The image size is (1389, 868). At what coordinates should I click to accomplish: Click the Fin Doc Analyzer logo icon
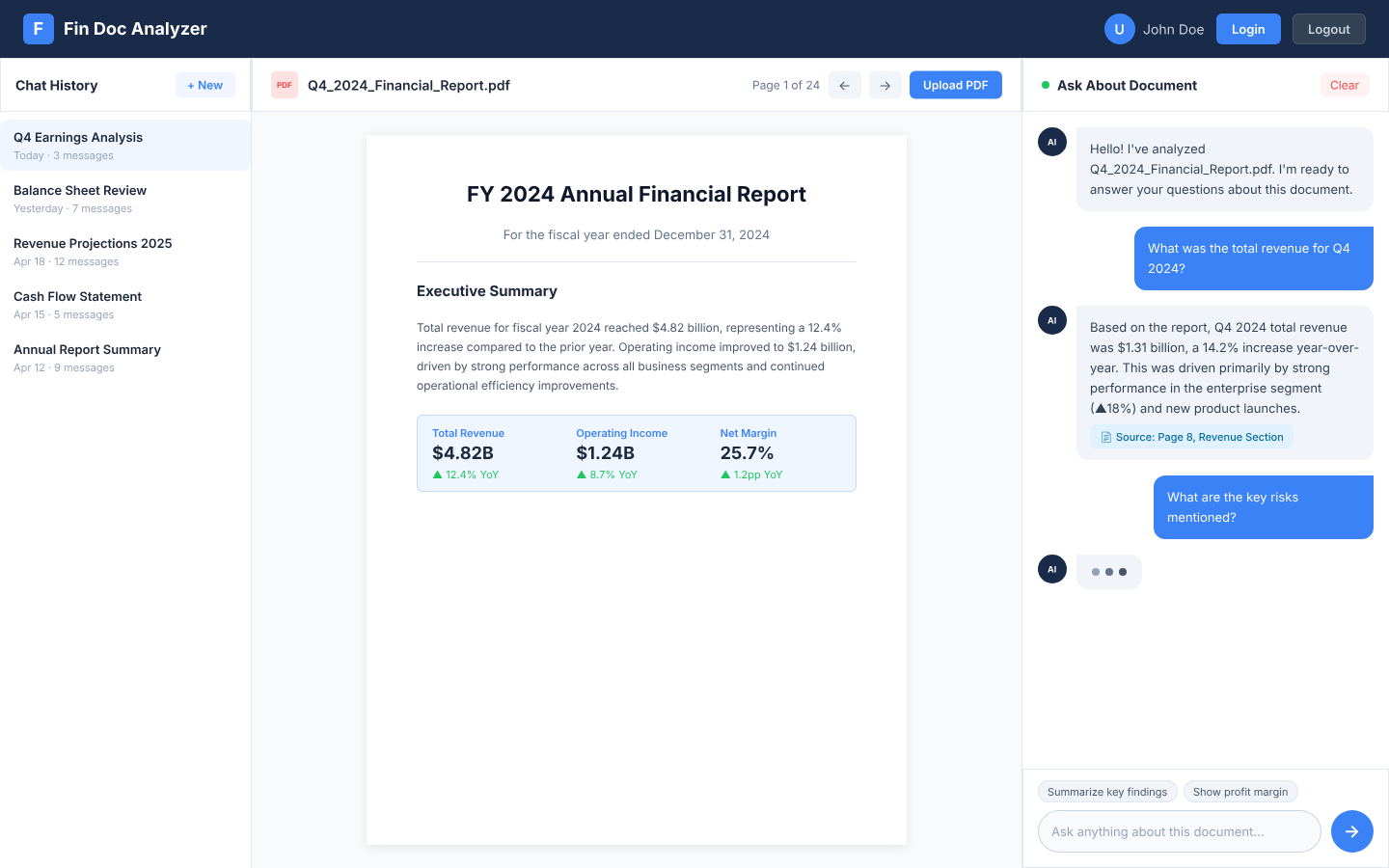[39, 29]
